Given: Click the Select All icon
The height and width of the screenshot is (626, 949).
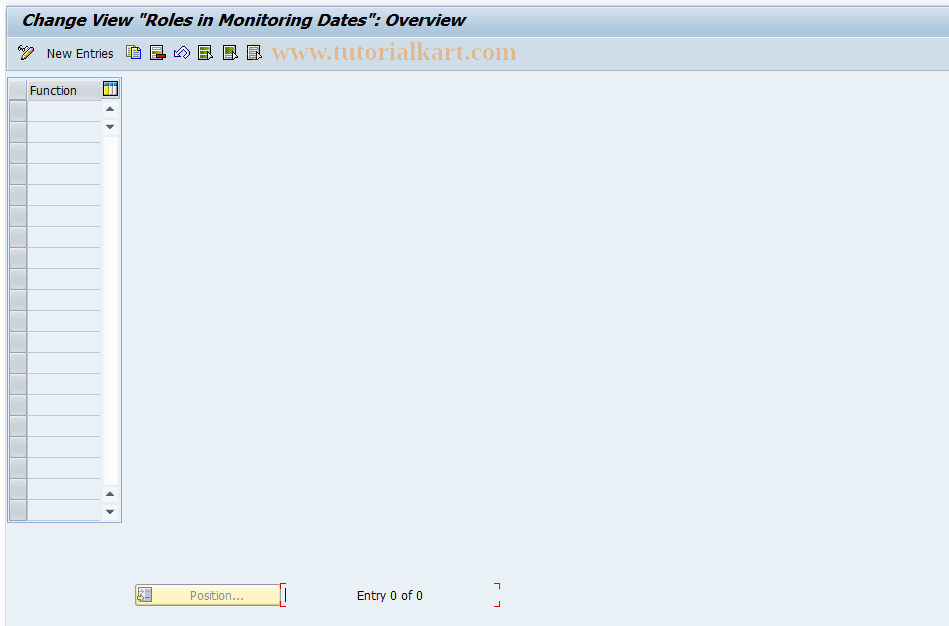Looking at the screenshot, I should tap(206, 53).
